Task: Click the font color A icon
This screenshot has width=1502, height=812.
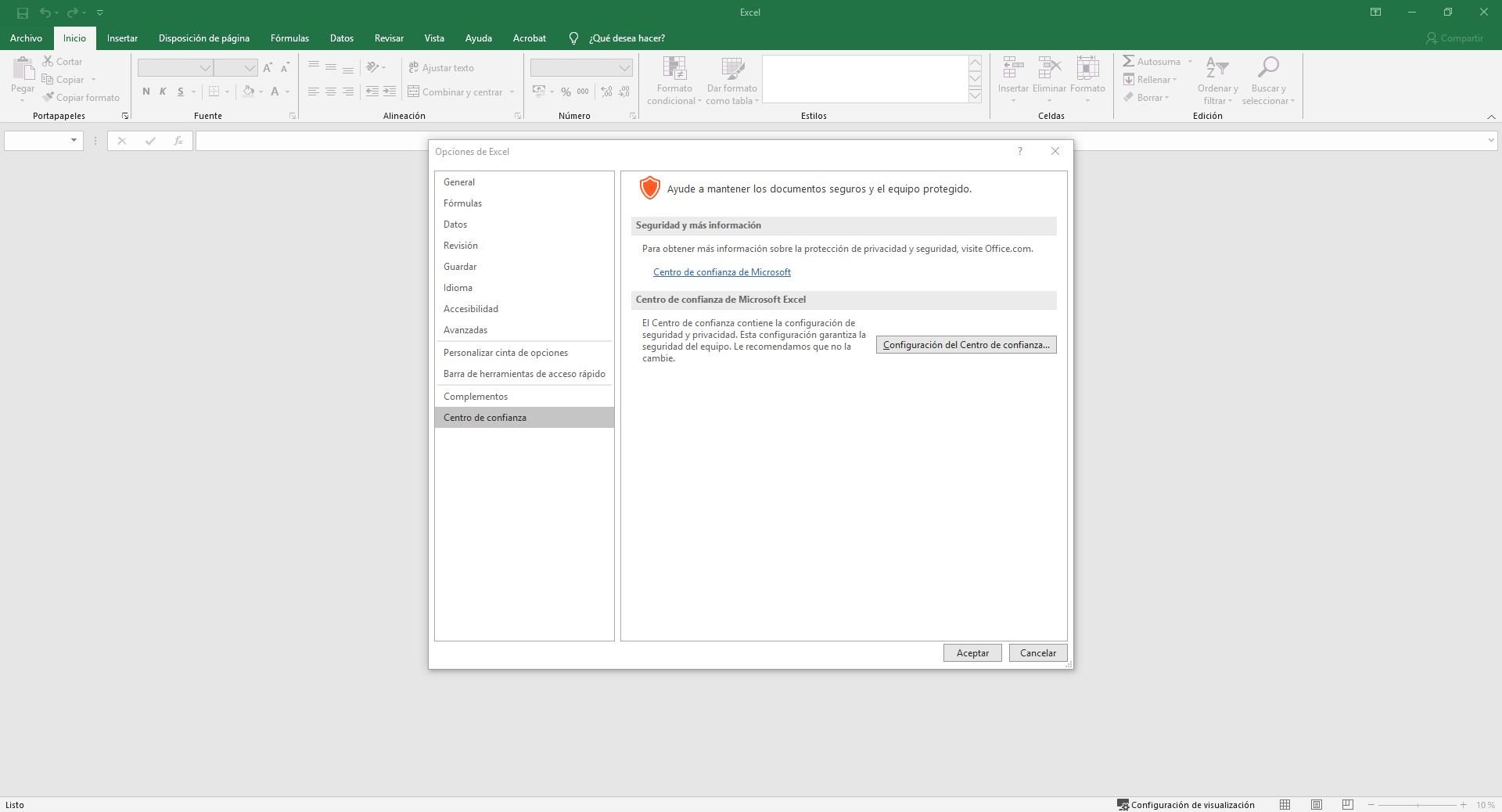Action: click(x=275, y=92)
